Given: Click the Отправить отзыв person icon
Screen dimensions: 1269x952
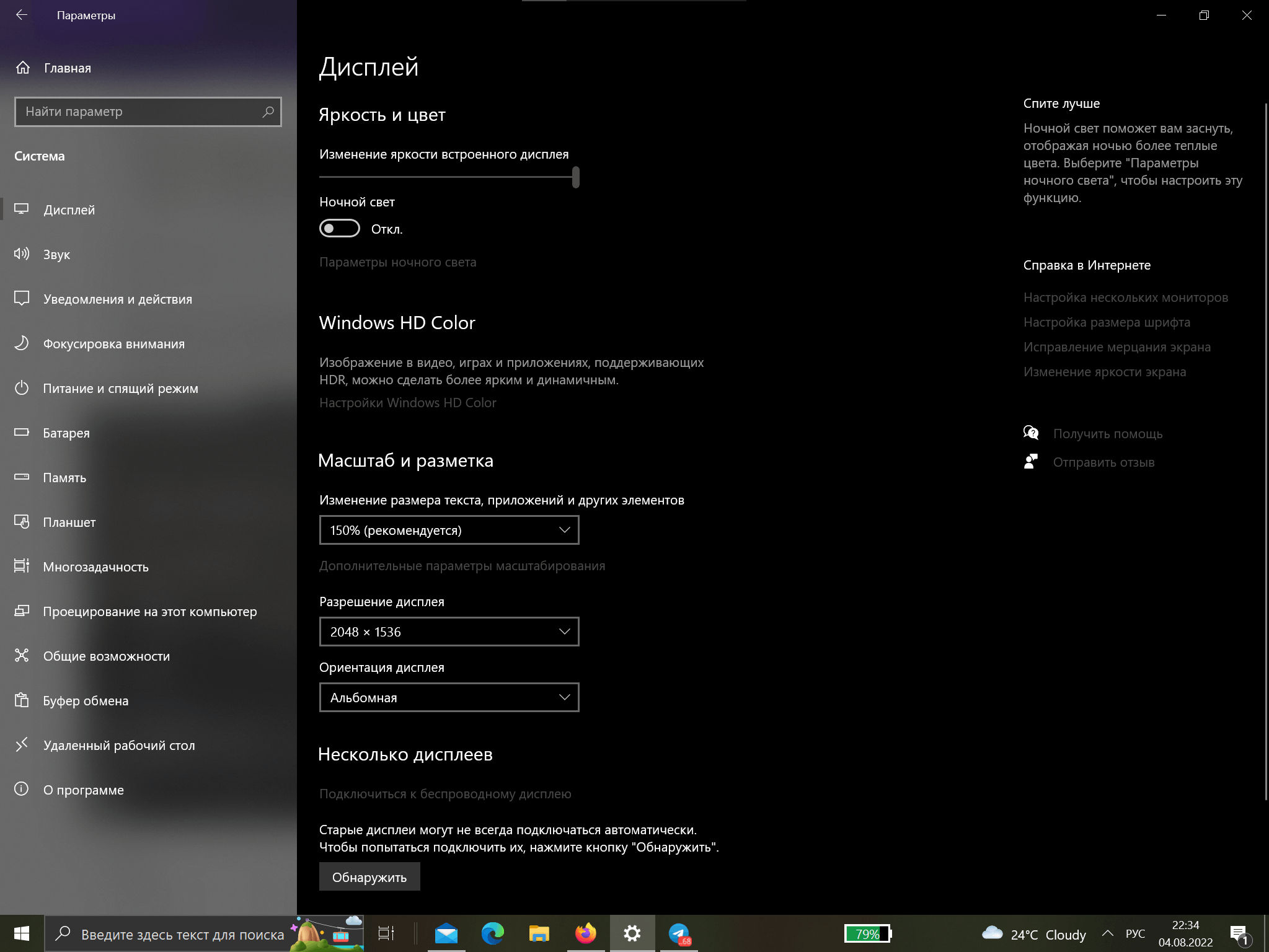Looking at the screenshot, I should pyautogui.click(x=1031, y=462).
